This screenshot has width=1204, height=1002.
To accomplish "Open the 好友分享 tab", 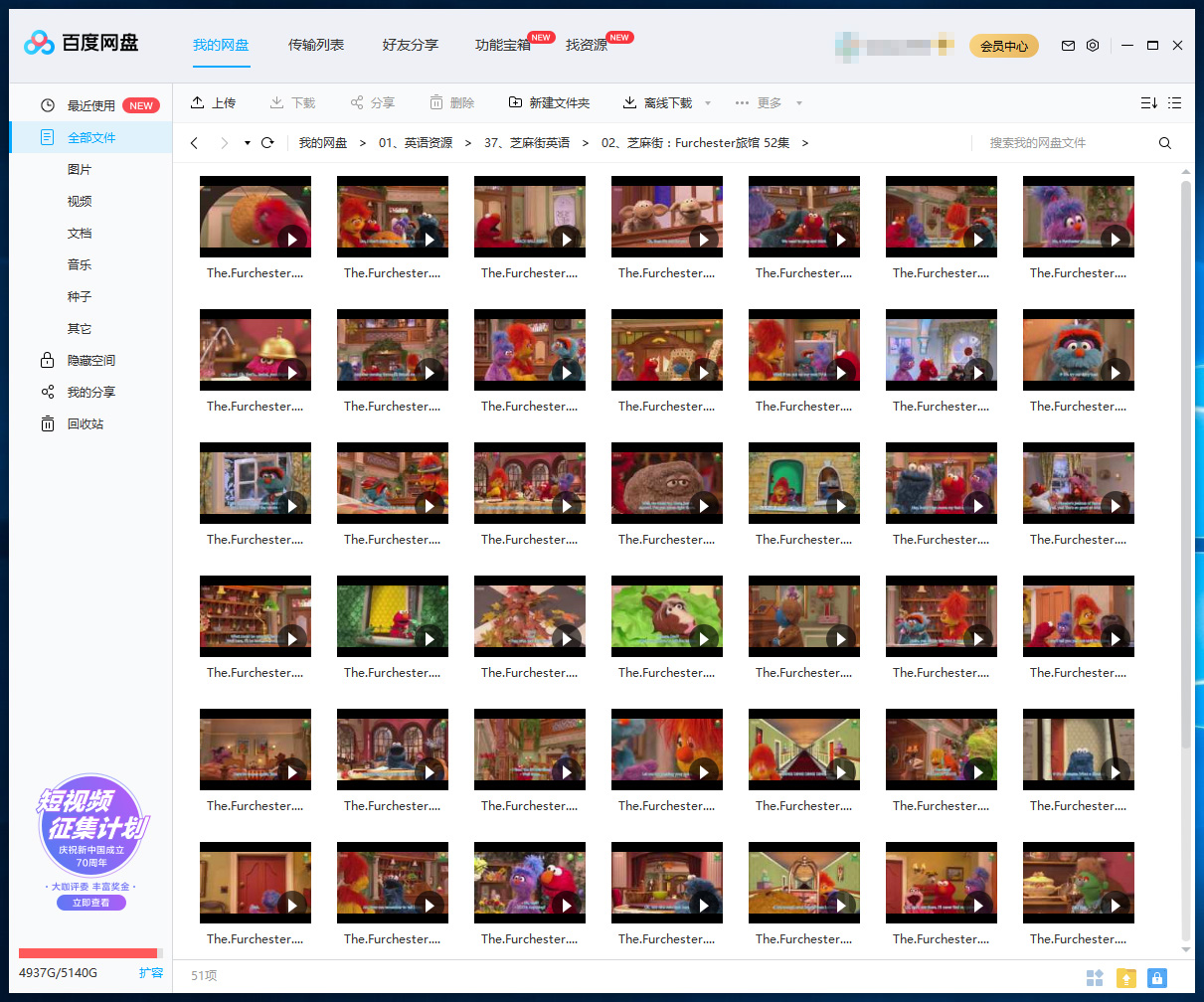I will [411, 45].
